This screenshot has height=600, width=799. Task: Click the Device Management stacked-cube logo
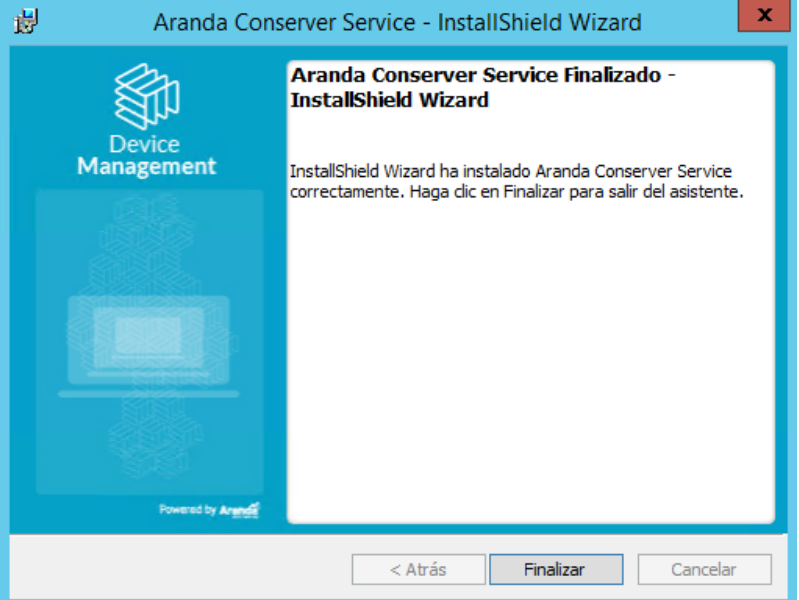(x=147, y=96)
